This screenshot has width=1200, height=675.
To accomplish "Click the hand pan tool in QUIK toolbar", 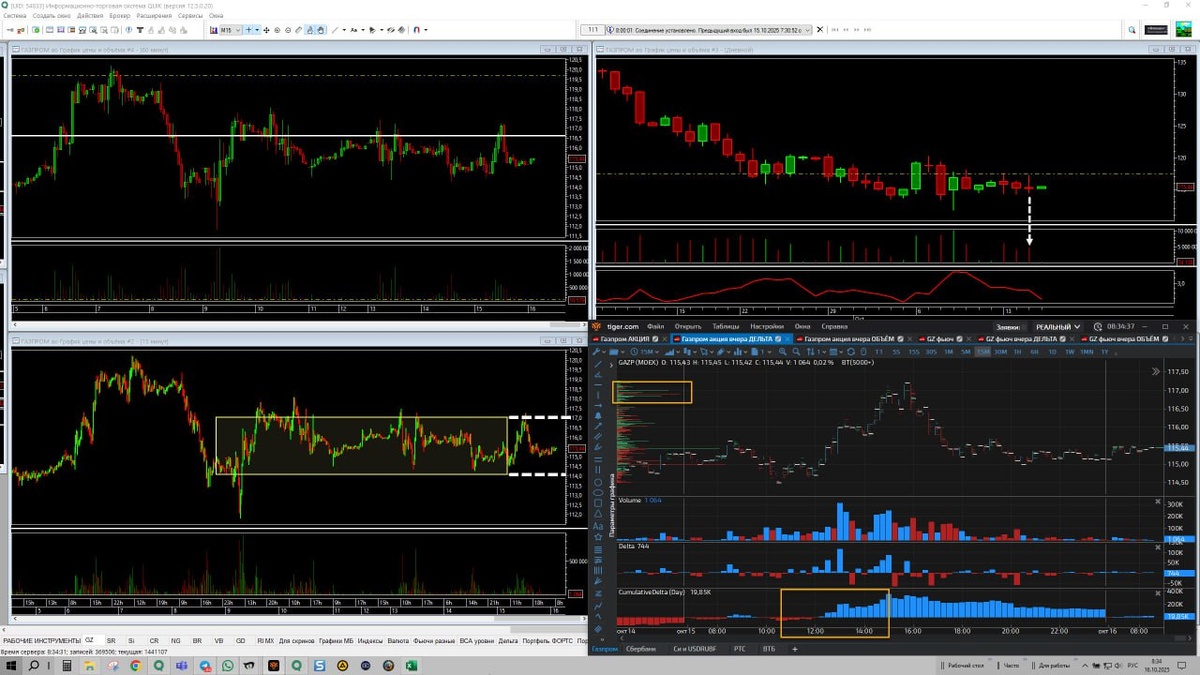I will click(320, 30).
